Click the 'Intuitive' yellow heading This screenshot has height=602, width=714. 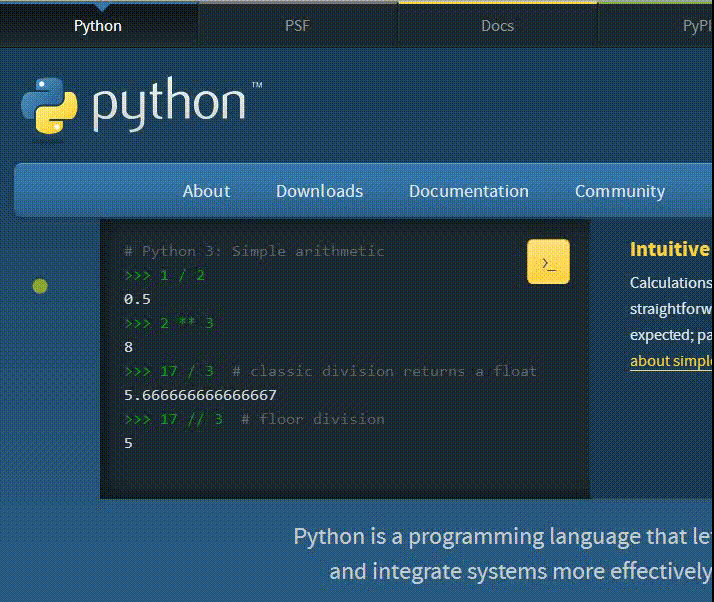pos(670,250)
